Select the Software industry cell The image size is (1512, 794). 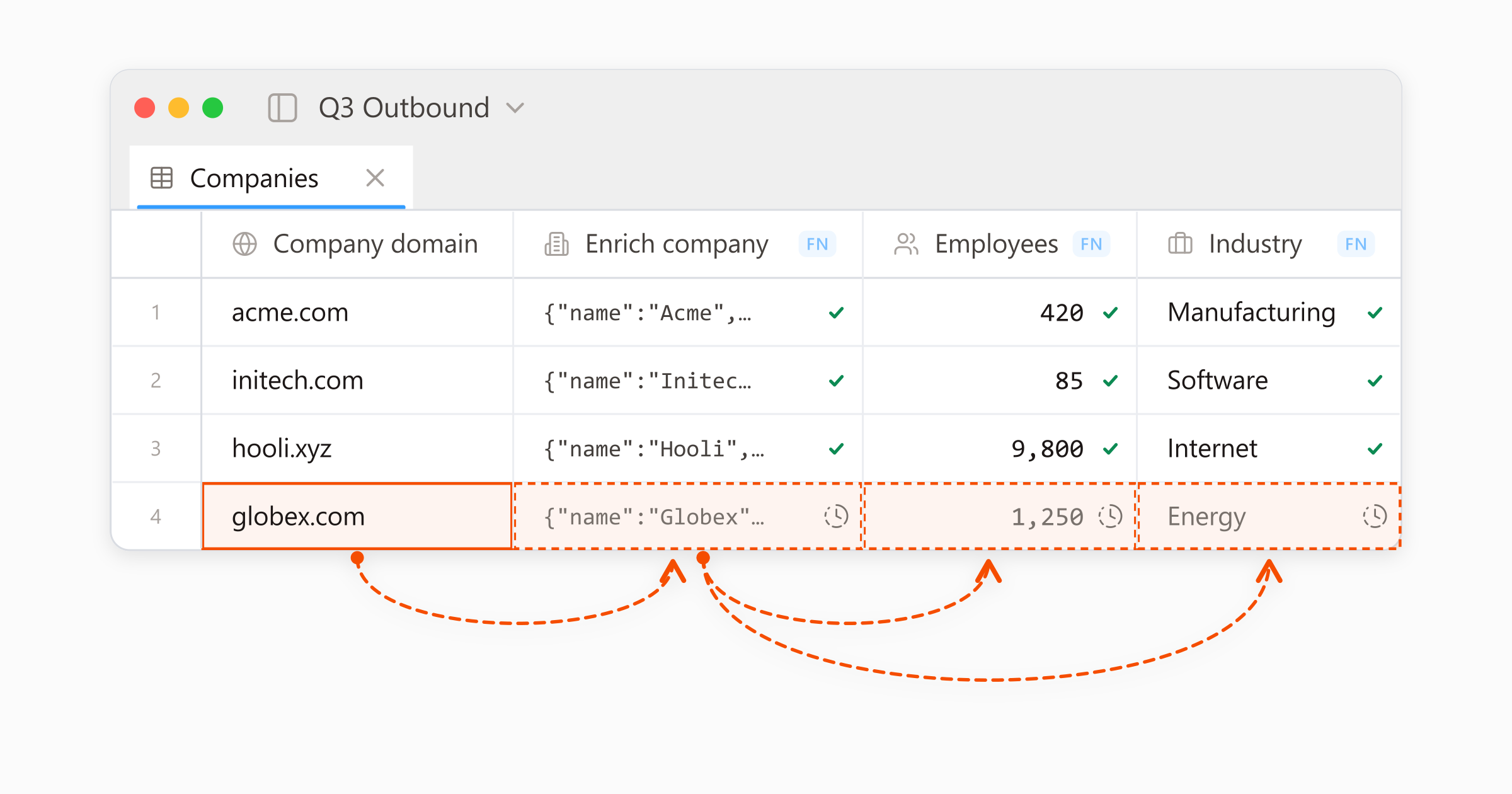click(1269, 381)
